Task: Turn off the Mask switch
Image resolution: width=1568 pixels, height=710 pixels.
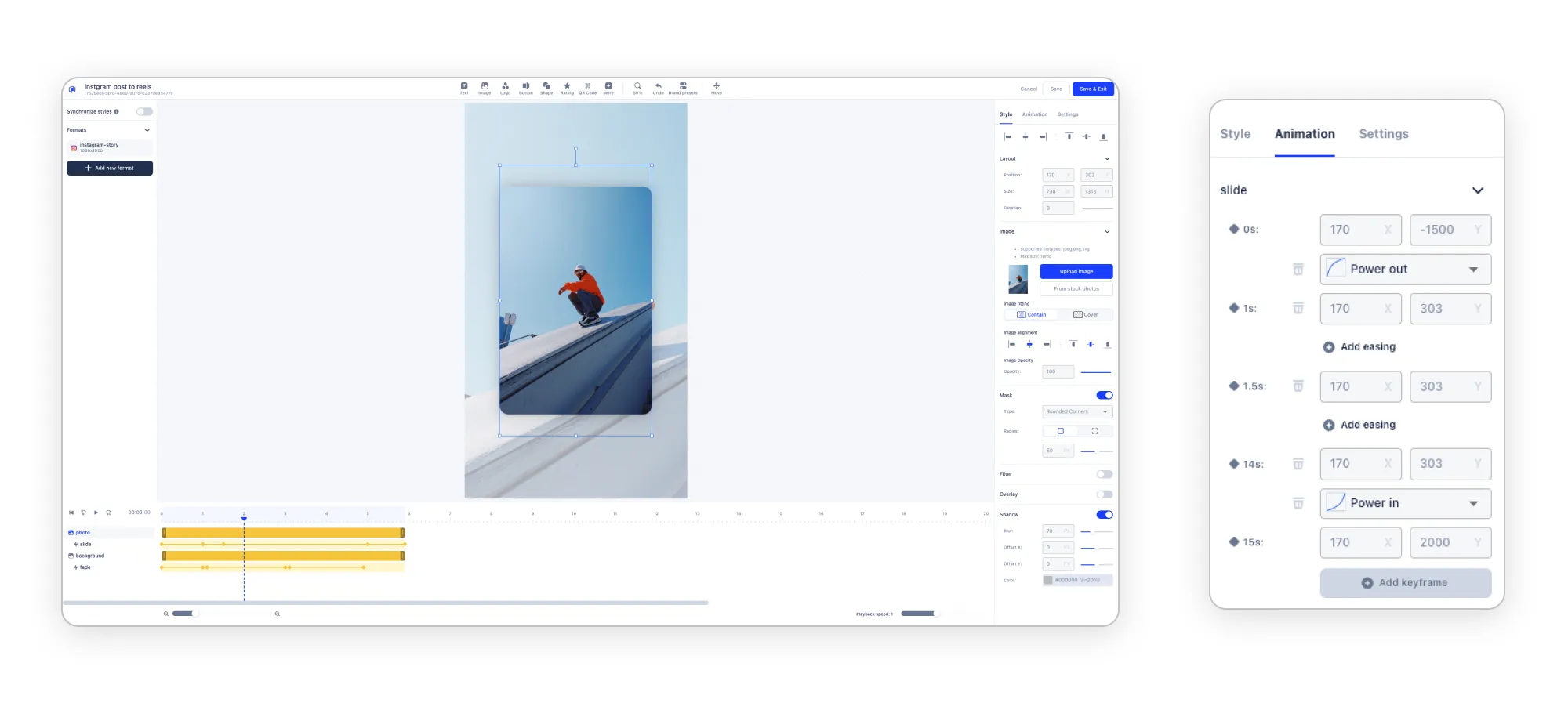Action: tap(1105, 395)
